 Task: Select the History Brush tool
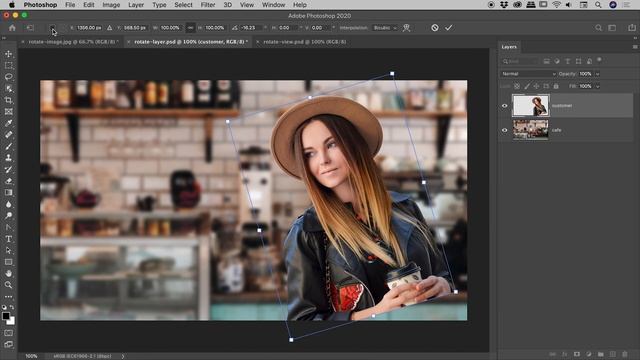(8, 169)
